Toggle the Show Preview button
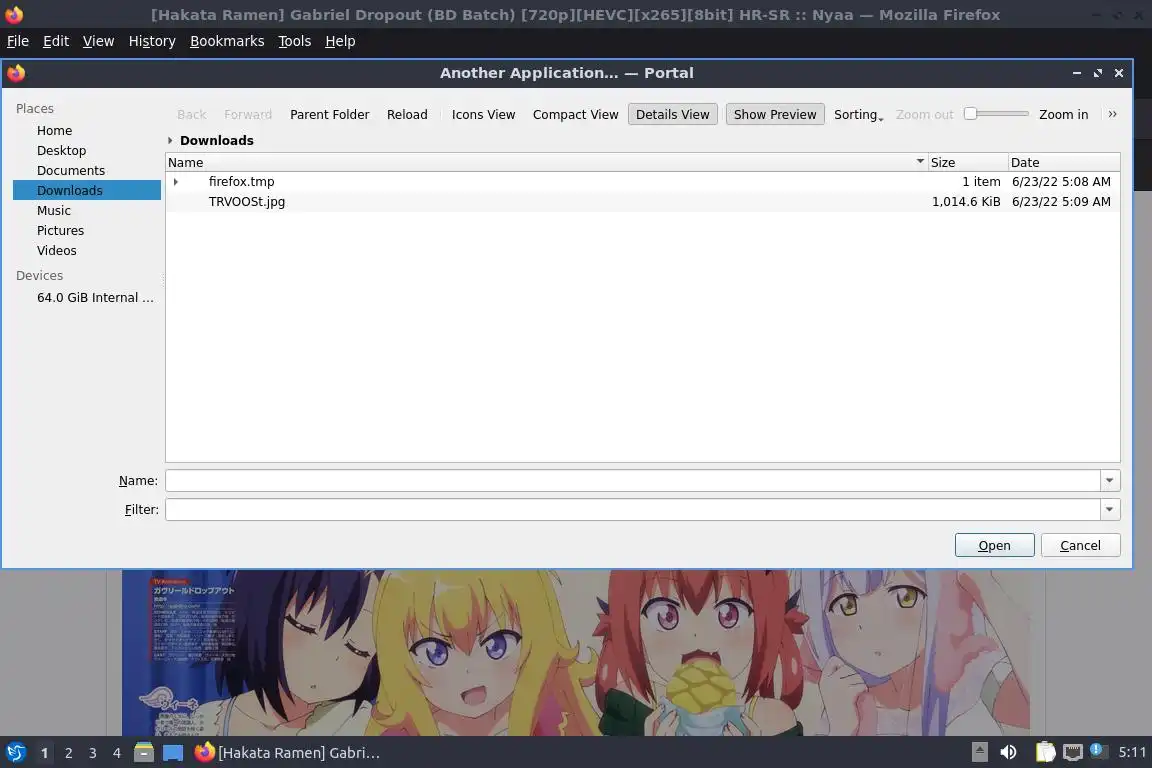The height and width of the screenshot is (768, 1152). pyautogui.click(x=775, y=115)
